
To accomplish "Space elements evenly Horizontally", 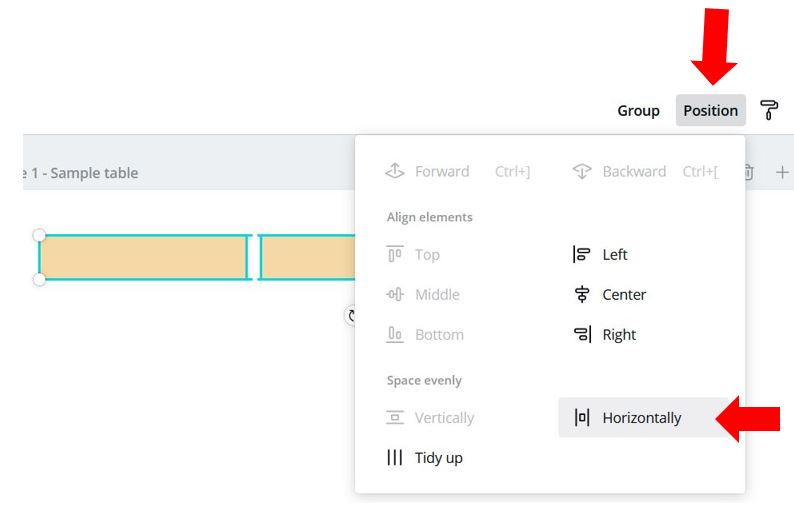I will tap(644, 417).
